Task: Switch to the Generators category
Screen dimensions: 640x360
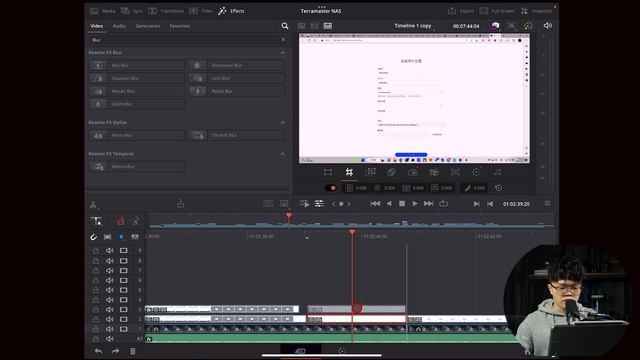Action: (148, 26)
